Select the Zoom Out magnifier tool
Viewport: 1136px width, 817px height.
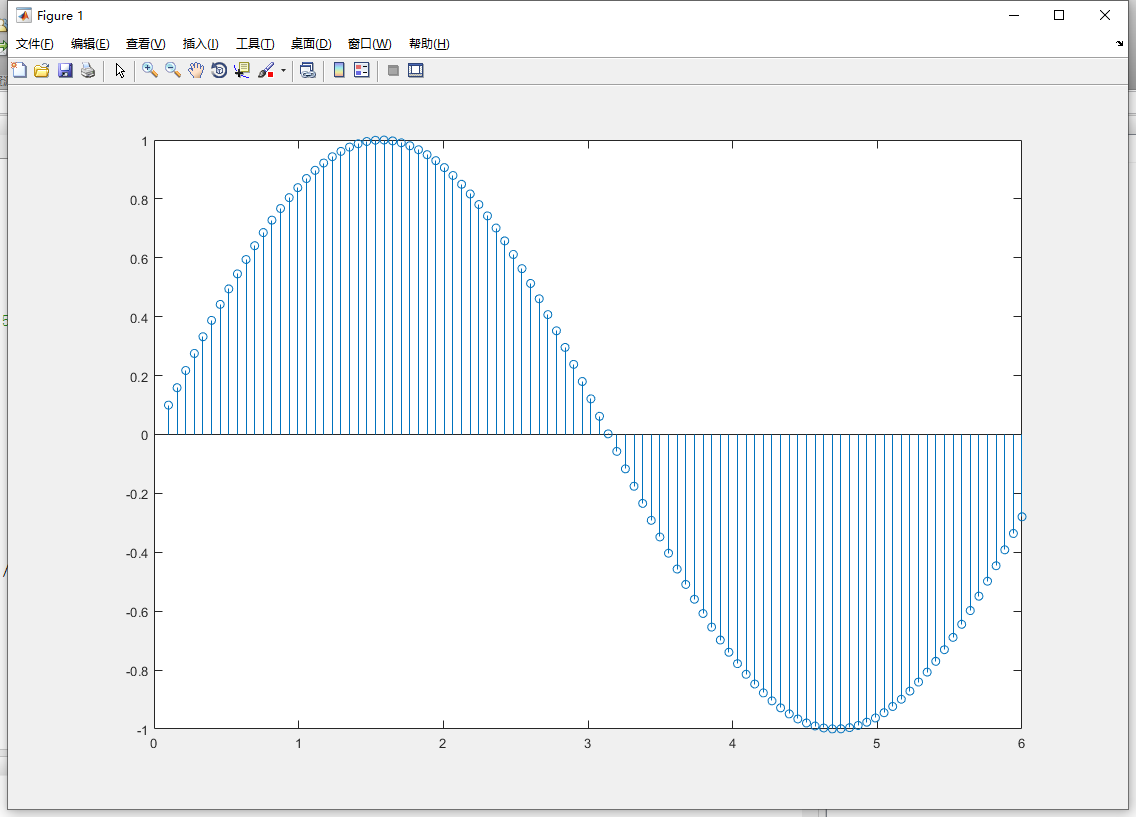point(173,70)
